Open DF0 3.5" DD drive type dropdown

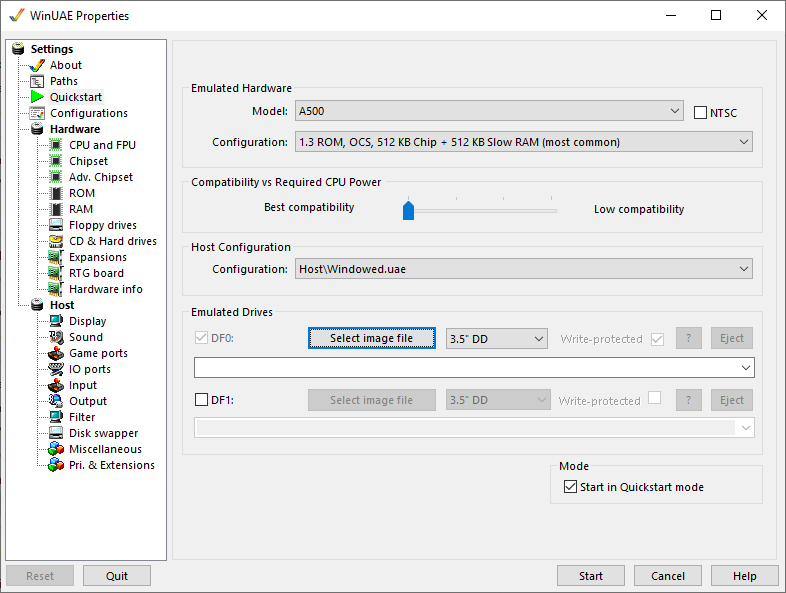click(x=496, y=339)
